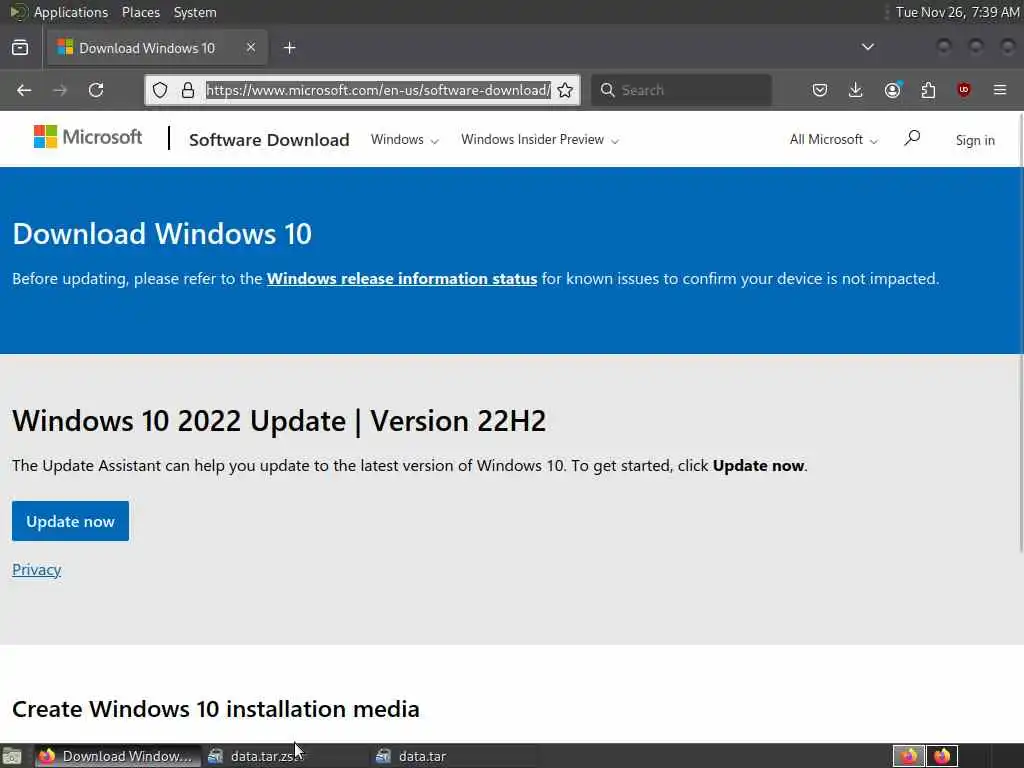Image resolution: width=1024 pixels, height=768 pixels.
Task: Open the Pocket save icon
Action: pyautogui.click(x=820, y=90)
